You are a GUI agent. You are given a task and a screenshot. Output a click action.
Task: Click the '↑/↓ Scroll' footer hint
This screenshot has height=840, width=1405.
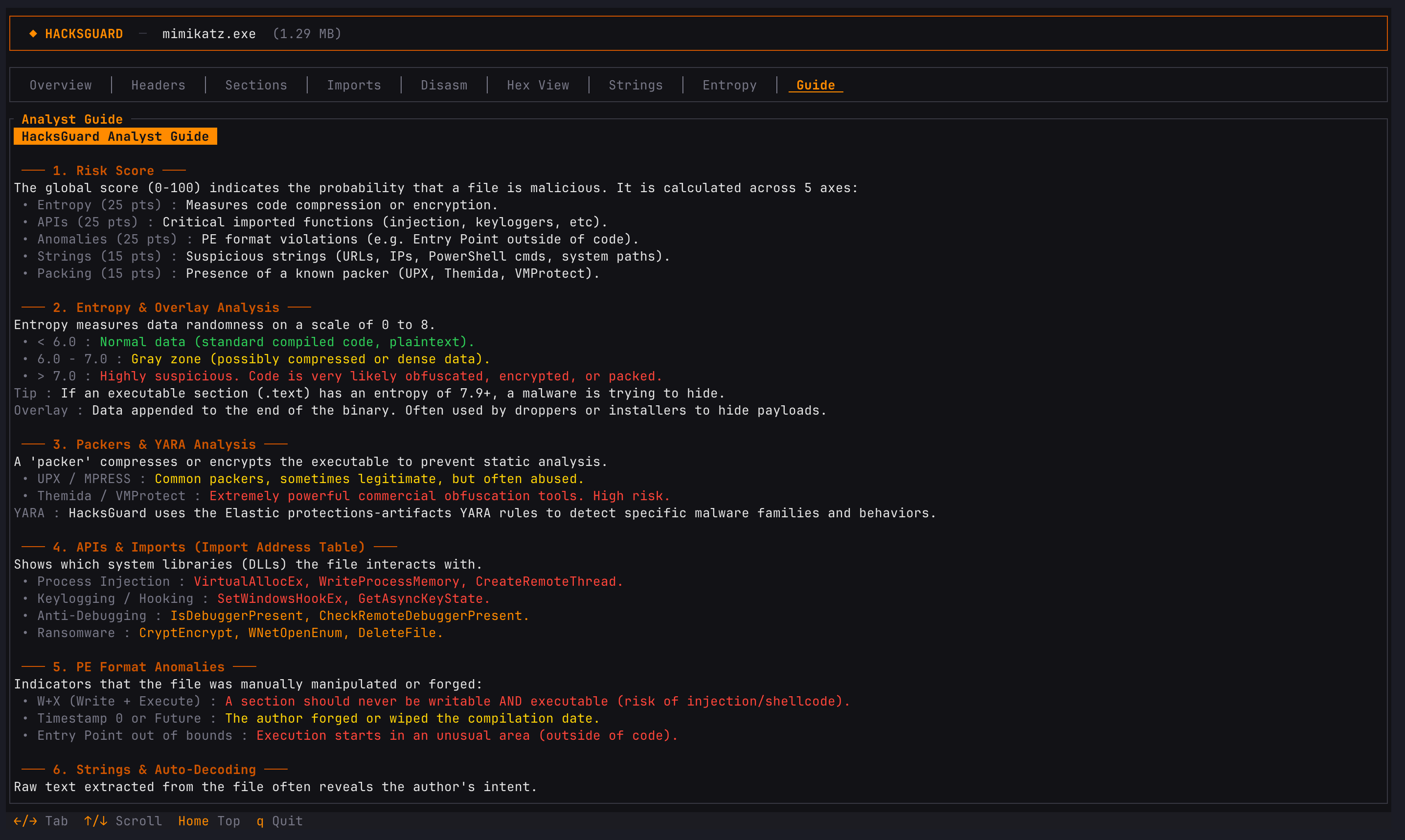(x=123, y=821)
